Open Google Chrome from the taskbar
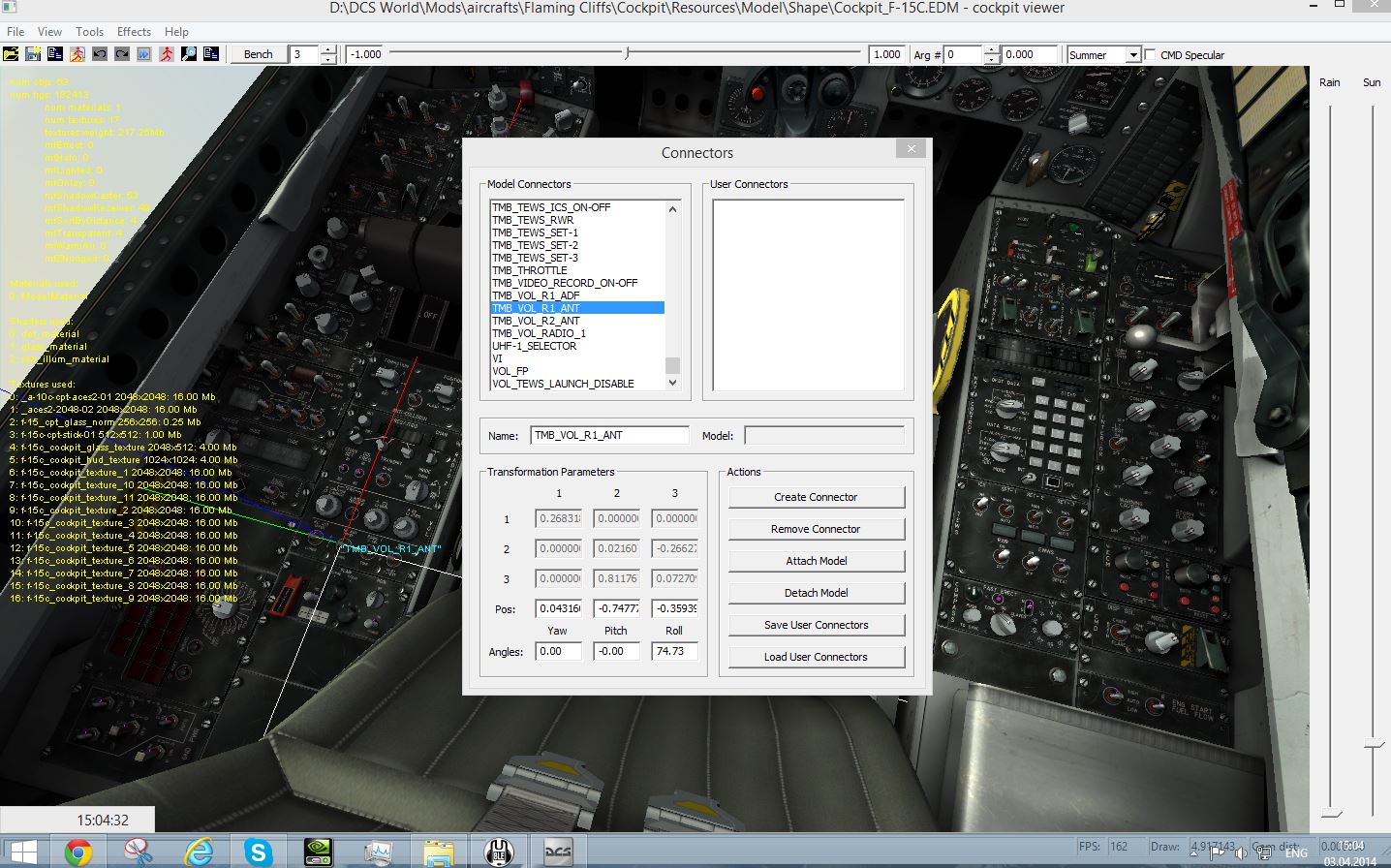The image size is (1391, 868). coord(78,852)
